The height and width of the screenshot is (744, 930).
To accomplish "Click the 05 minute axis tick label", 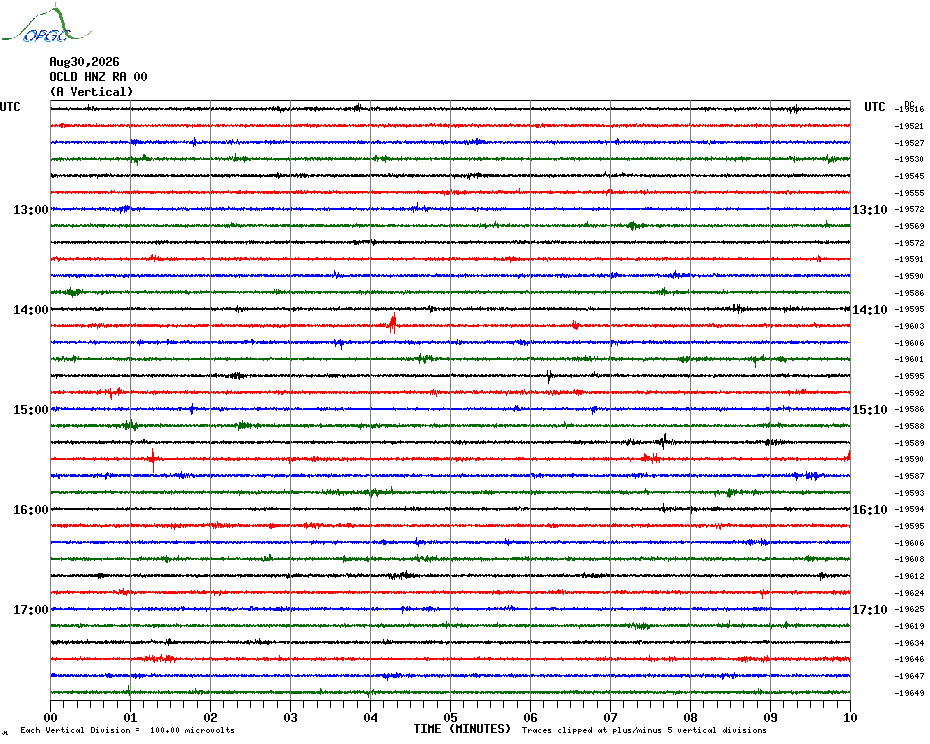I will pos(451,717).
